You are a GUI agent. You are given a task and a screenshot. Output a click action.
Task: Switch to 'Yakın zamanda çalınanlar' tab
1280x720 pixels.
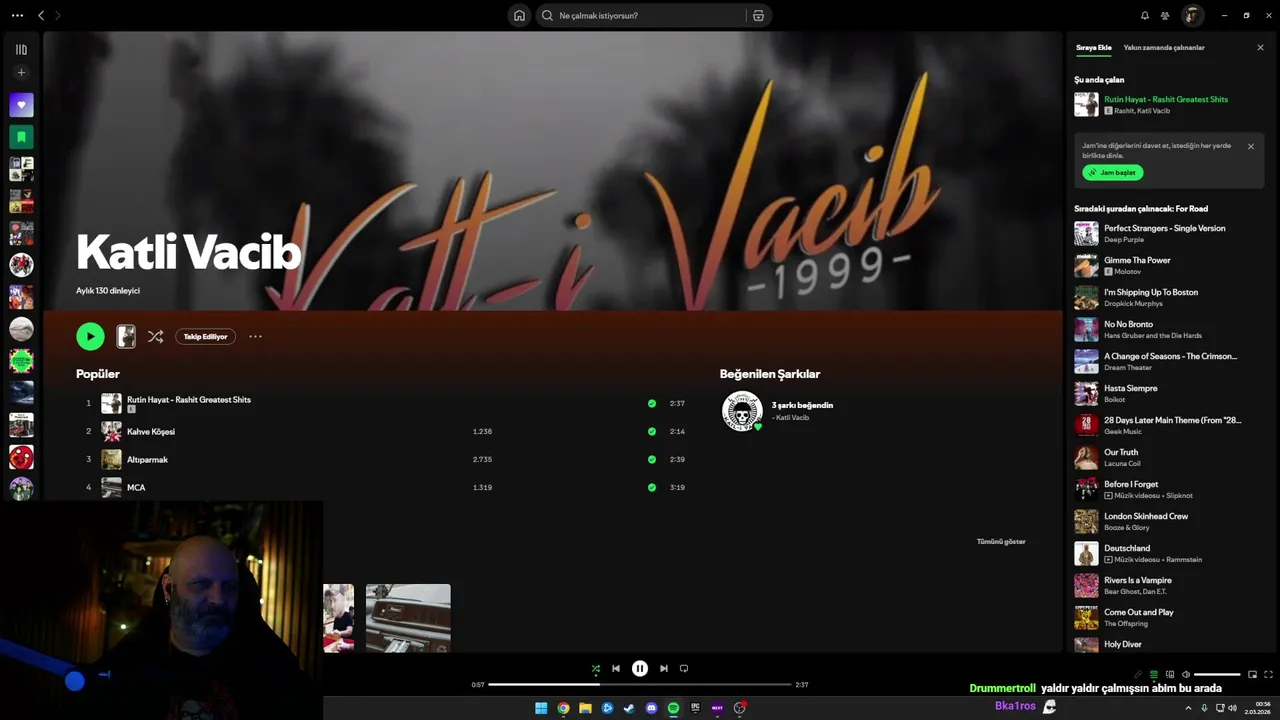pos(1164,48)
